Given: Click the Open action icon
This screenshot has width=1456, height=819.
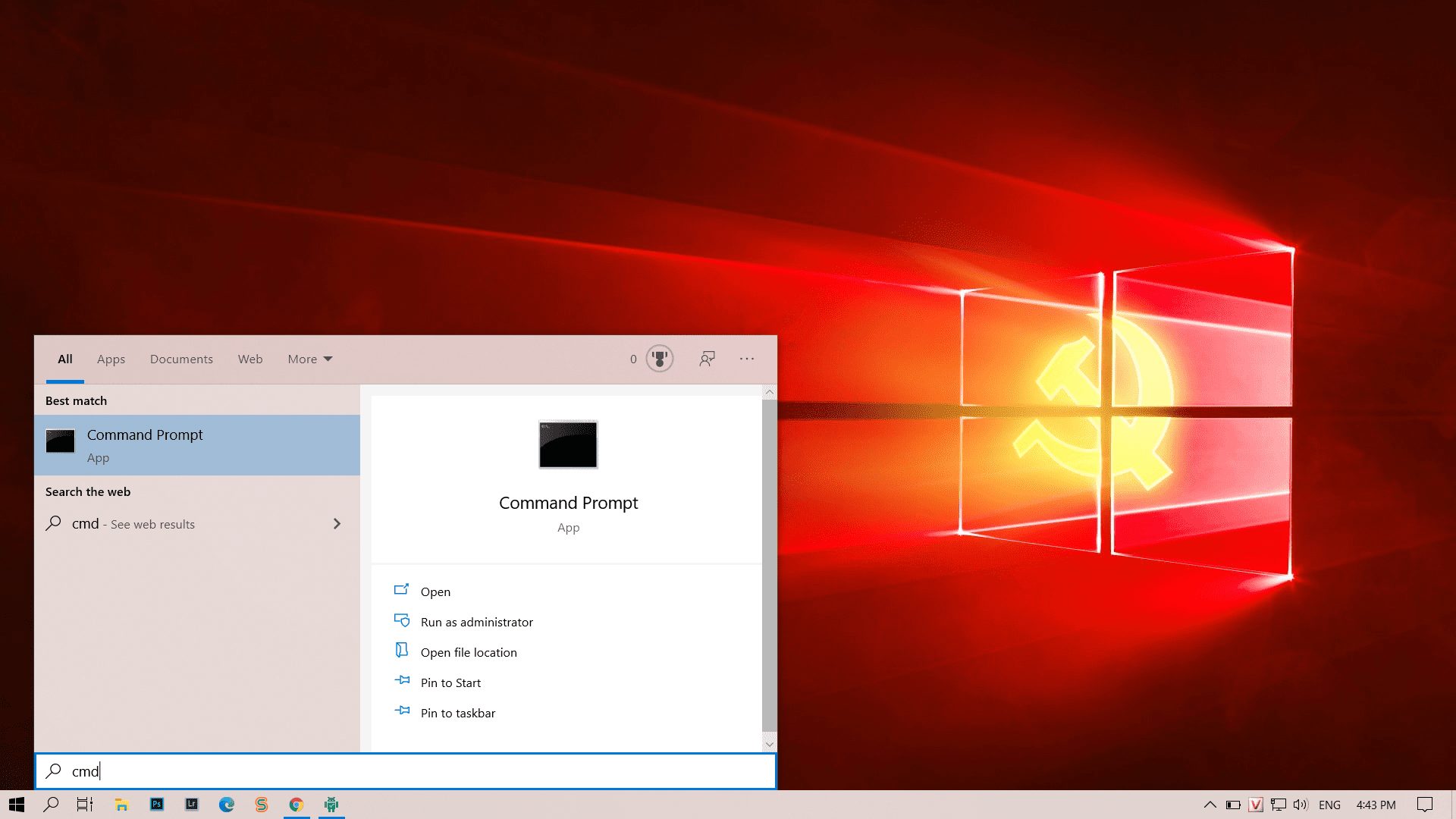Looking at the screenshot, I should [x=402, y=589].
